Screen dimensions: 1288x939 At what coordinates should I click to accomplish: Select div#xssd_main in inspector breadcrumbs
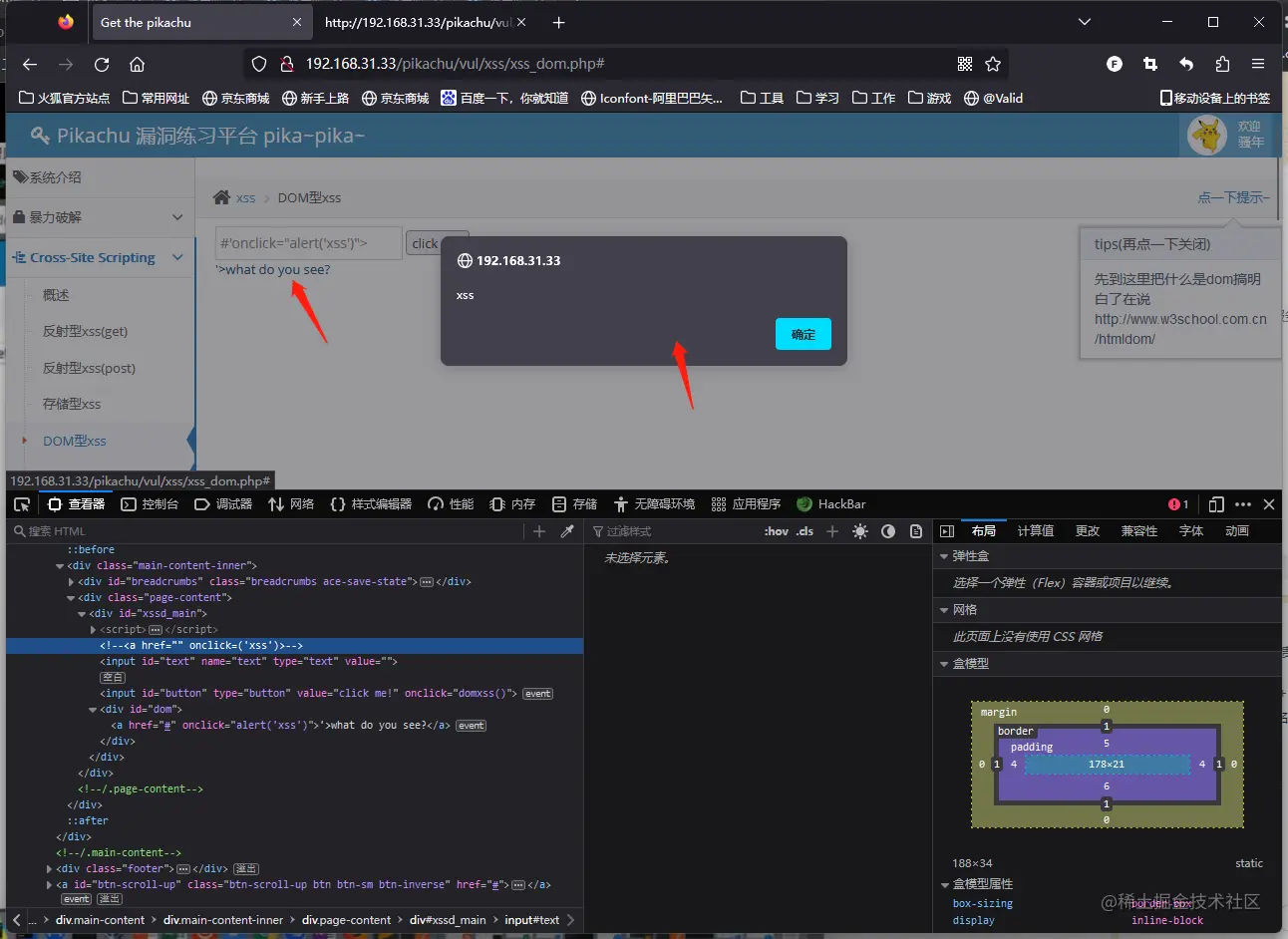[x=448, y=920]
